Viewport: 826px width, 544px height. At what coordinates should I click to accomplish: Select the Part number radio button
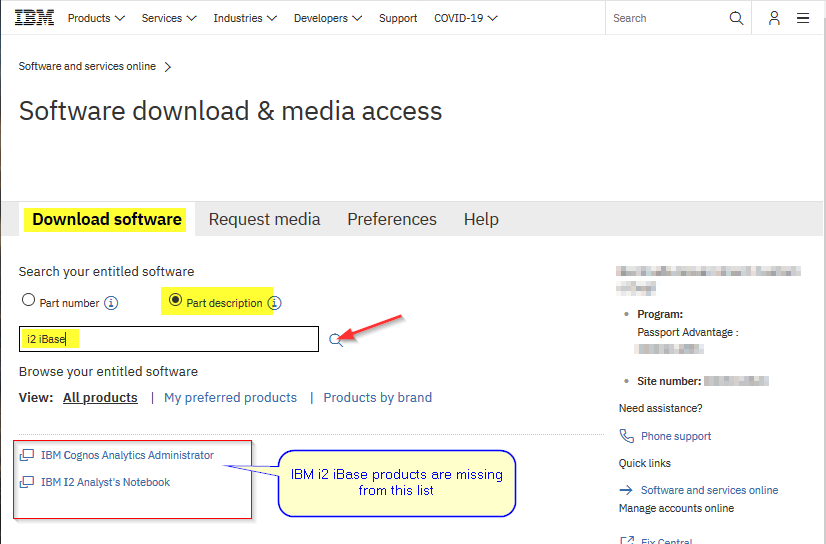coord(28,300)
